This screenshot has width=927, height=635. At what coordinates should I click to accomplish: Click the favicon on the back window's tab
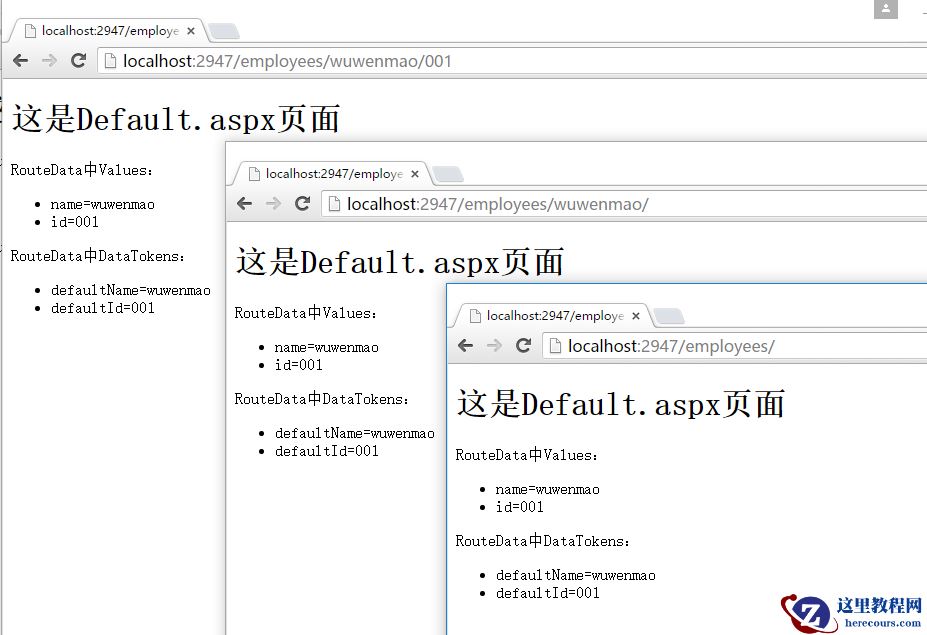(x=30, y=30)
